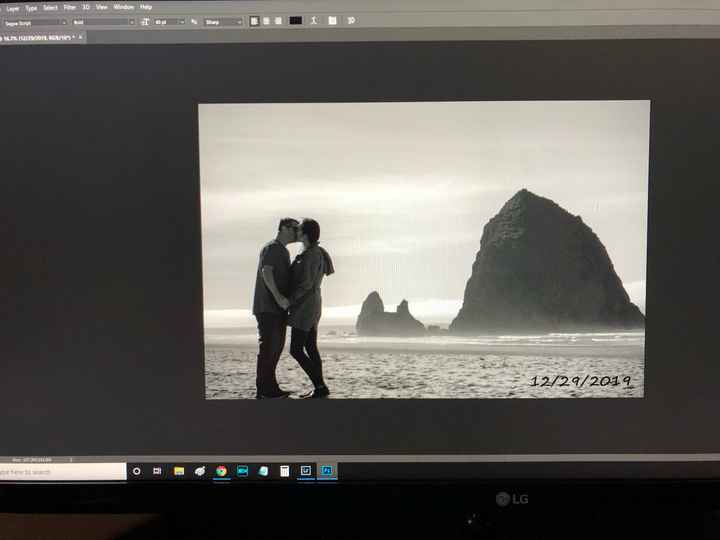Open File Explorer from the taskbar
This screenshot has width=720, height=540.
(179, 471)
